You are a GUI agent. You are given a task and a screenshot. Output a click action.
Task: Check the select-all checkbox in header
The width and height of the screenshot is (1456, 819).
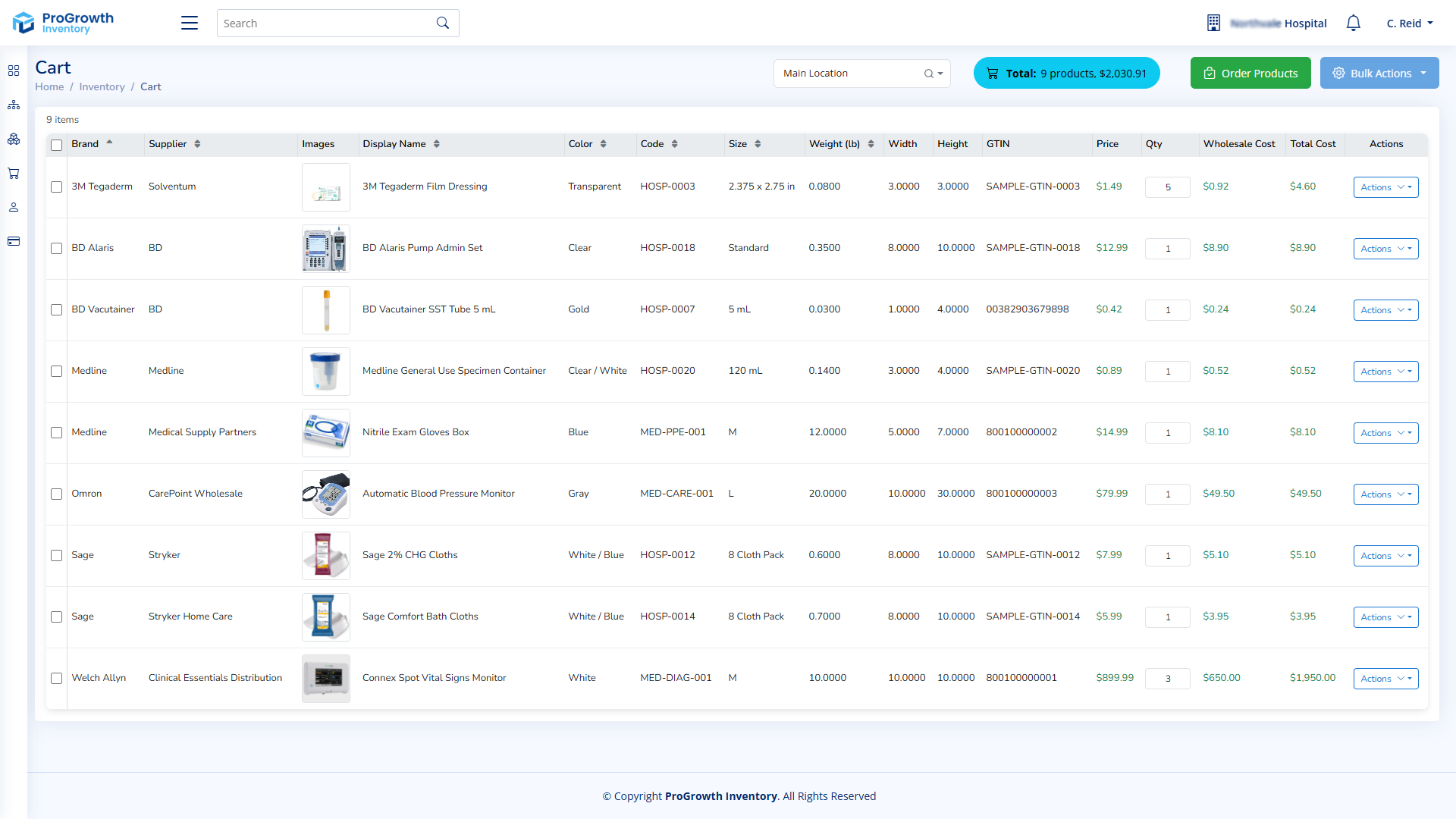tap(56, 145)
